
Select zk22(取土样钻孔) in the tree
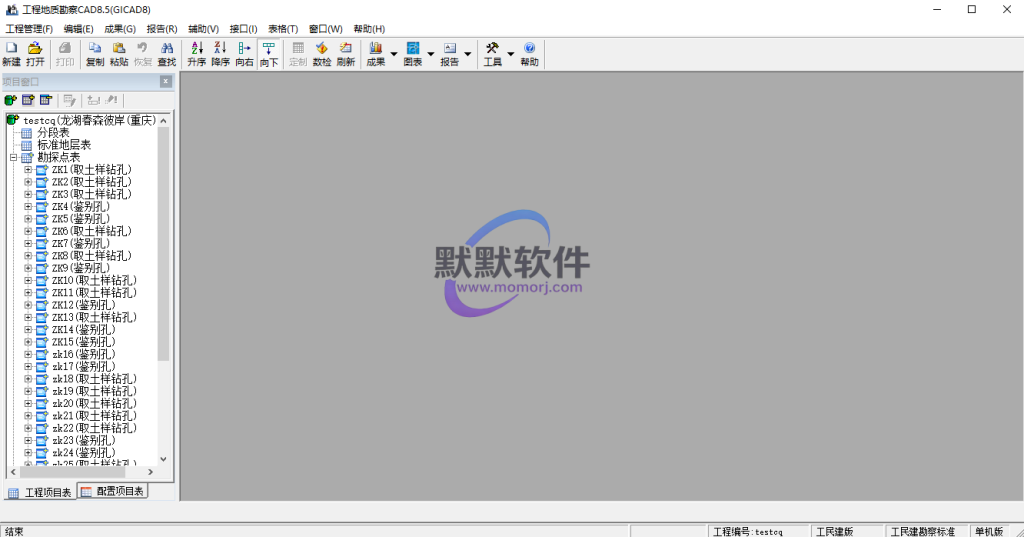94,429
